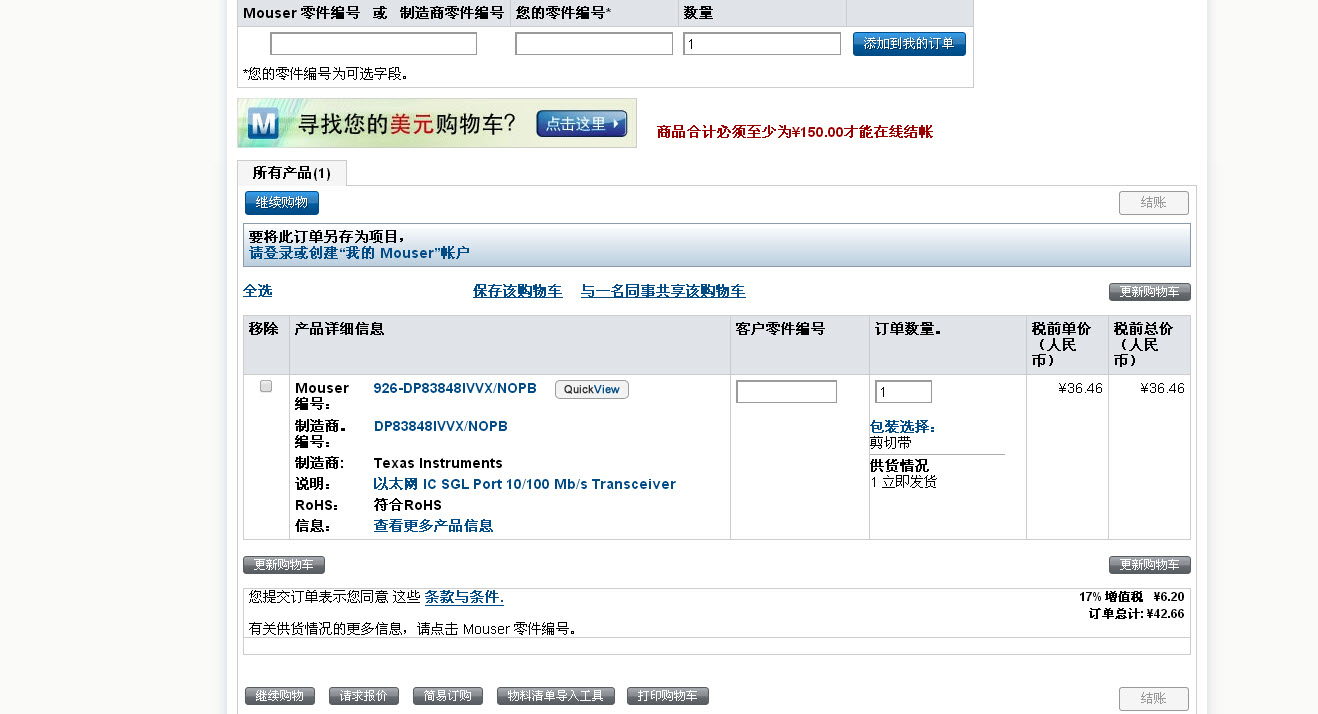Click the ¥6.20 VAT amount
This screenshot has height=714, width=1318.
pos(1169,597)
